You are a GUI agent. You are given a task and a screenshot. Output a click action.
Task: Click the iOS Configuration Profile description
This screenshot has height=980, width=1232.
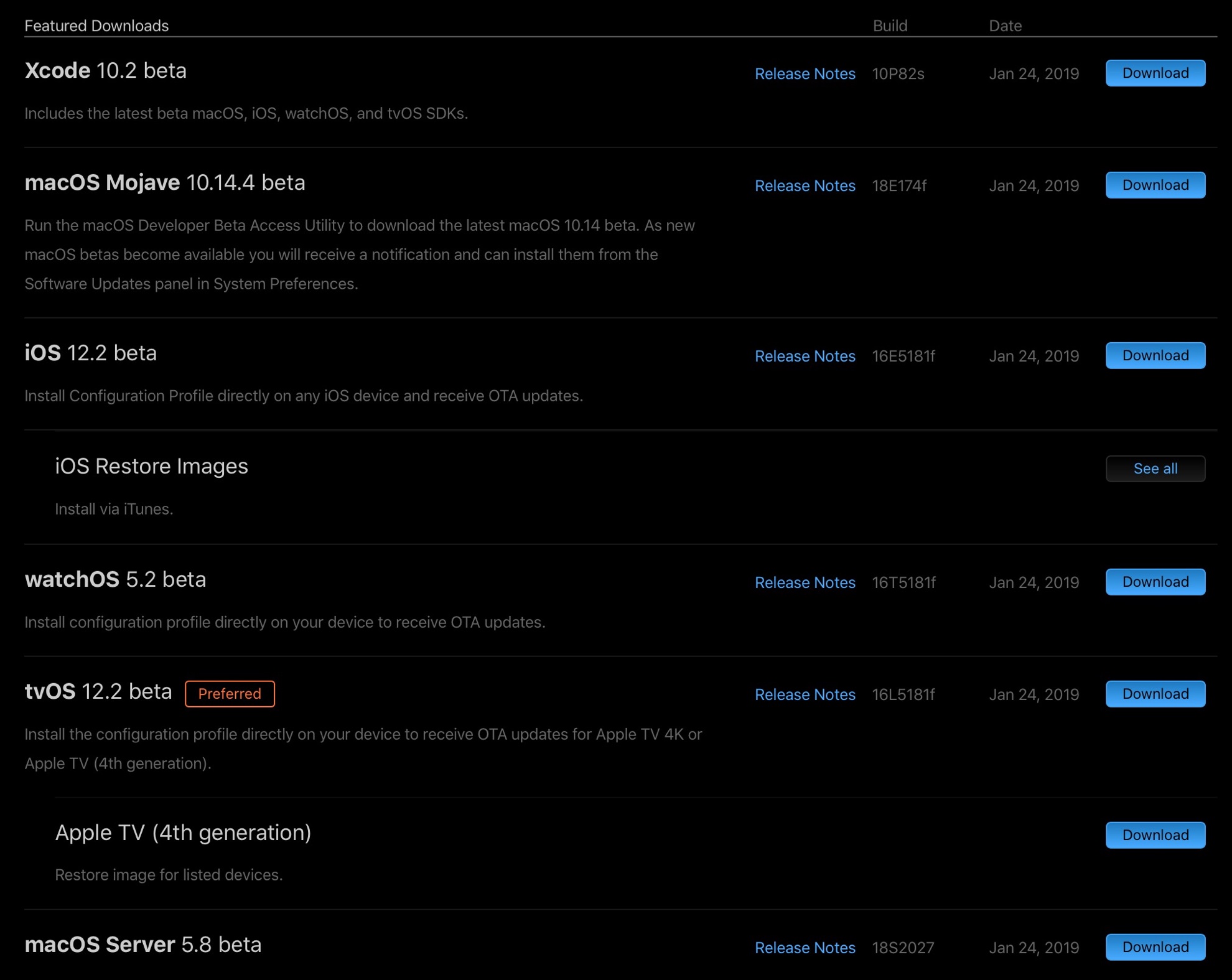click(304, 396)
